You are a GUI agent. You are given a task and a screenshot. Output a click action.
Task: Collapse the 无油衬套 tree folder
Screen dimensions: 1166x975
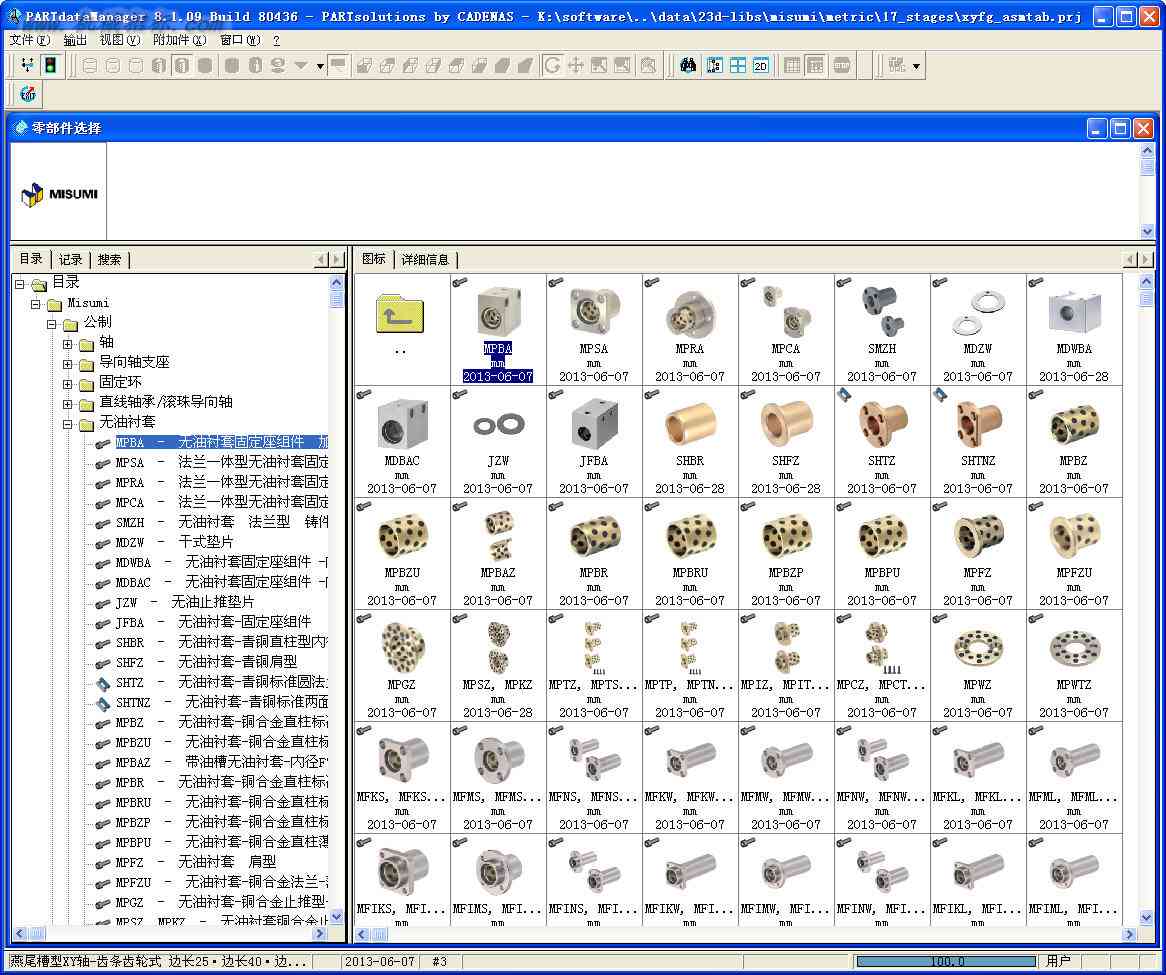click(68, 424)
